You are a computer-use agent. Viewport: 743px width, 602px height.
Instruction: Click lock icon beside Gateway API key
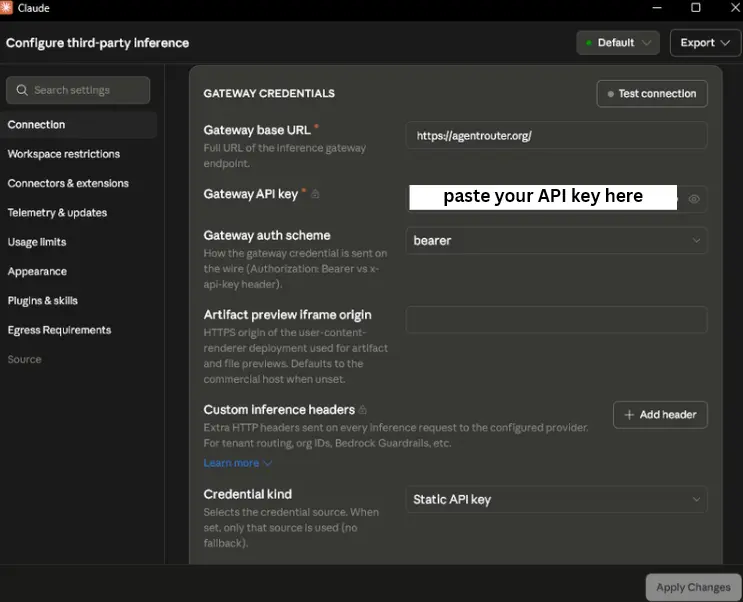[315, 194]
